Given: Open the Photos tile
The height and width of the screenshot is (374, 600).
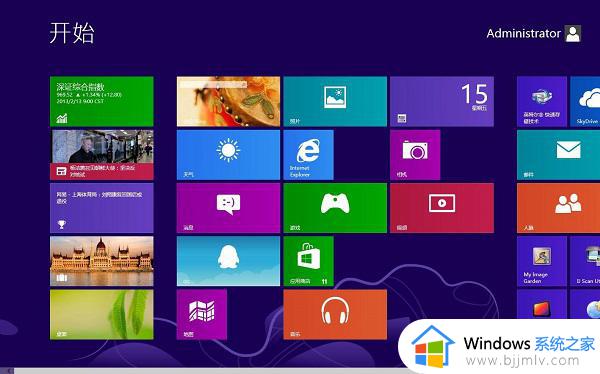Looking at the screenshot, I should [335, 101].
